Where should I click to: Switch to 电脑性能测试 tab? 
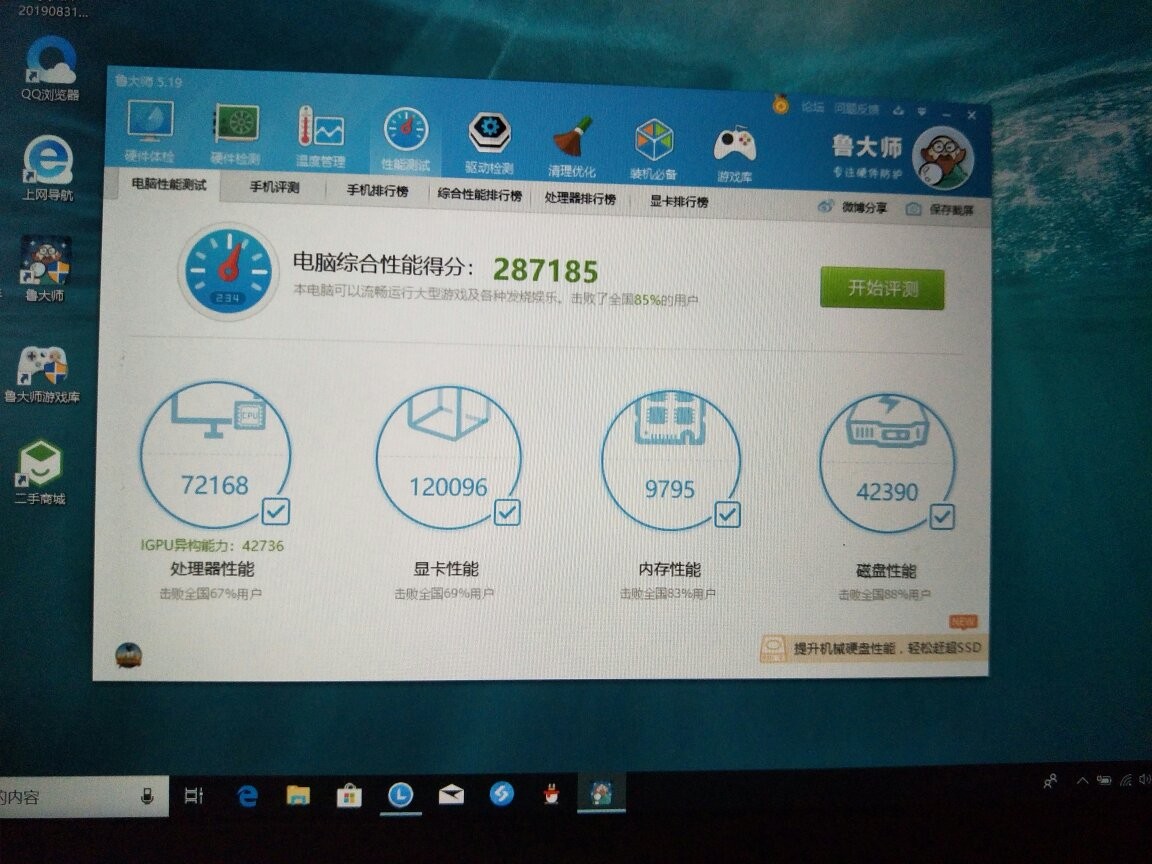pos(169,184)
